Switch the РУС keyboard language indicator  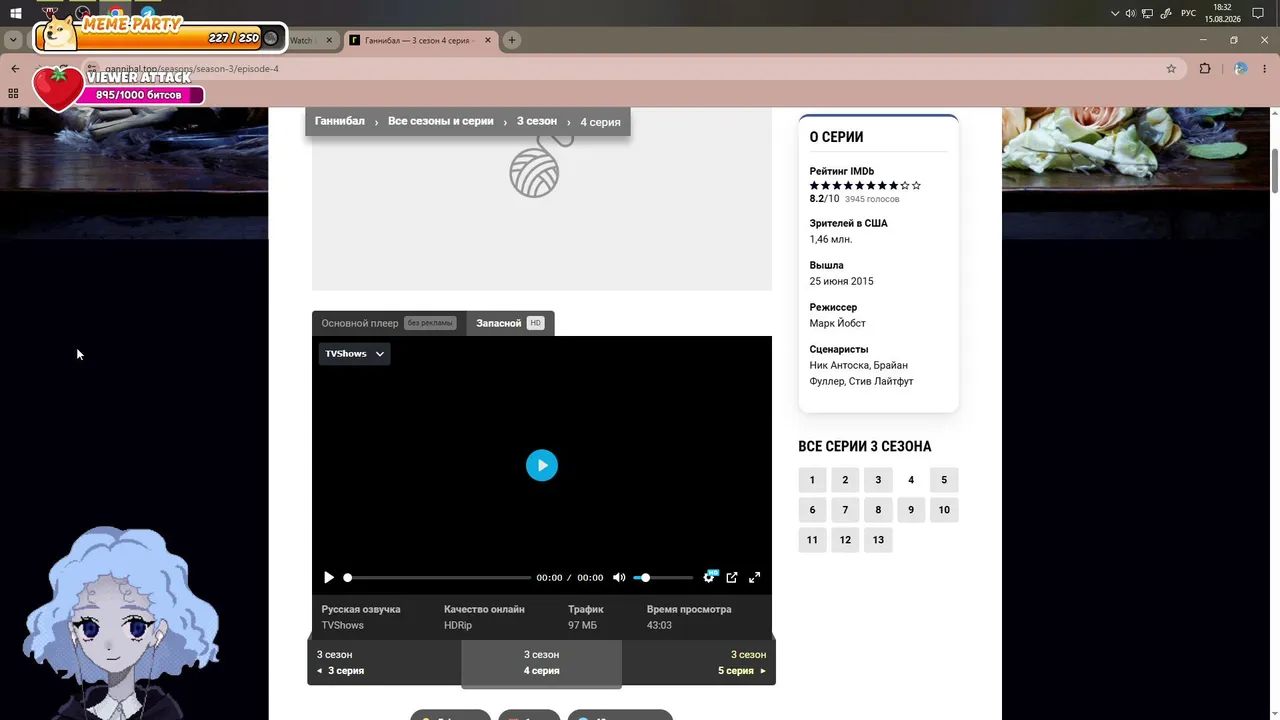[x=1188, y=14]
